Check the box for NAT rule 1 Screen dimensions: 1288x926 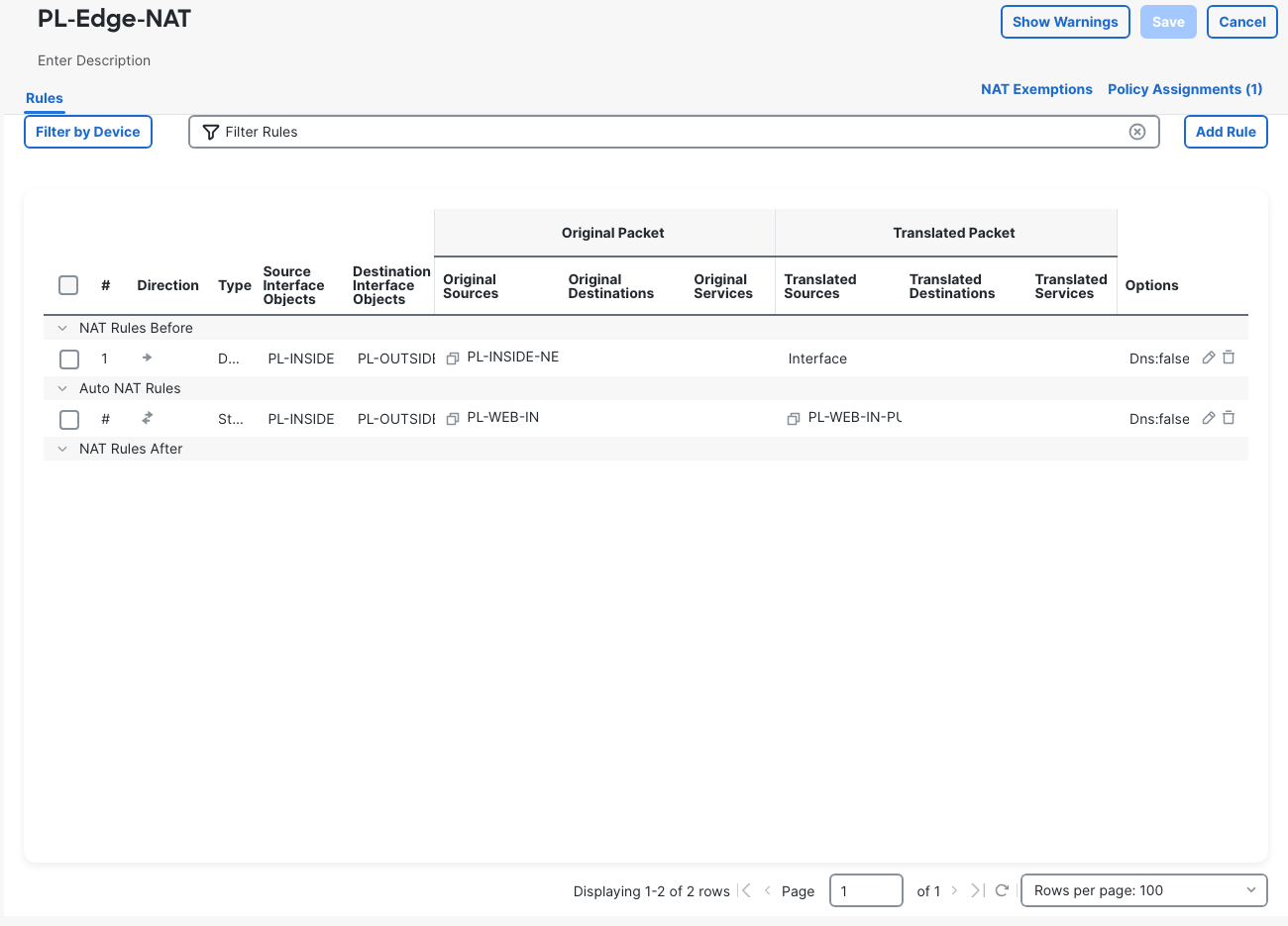[68, 359]
